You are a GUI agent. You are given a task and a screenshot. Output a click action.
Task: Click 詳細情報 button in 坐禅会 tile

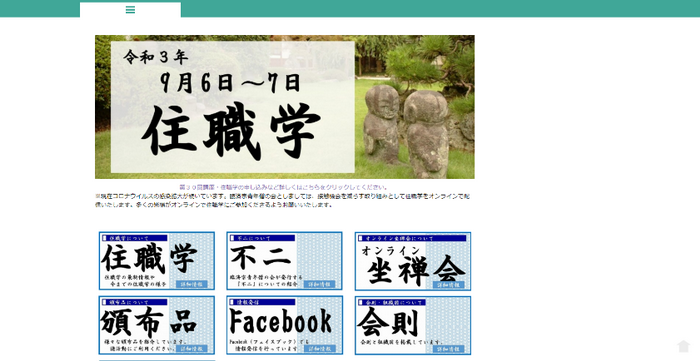click(x=448, y=284)
